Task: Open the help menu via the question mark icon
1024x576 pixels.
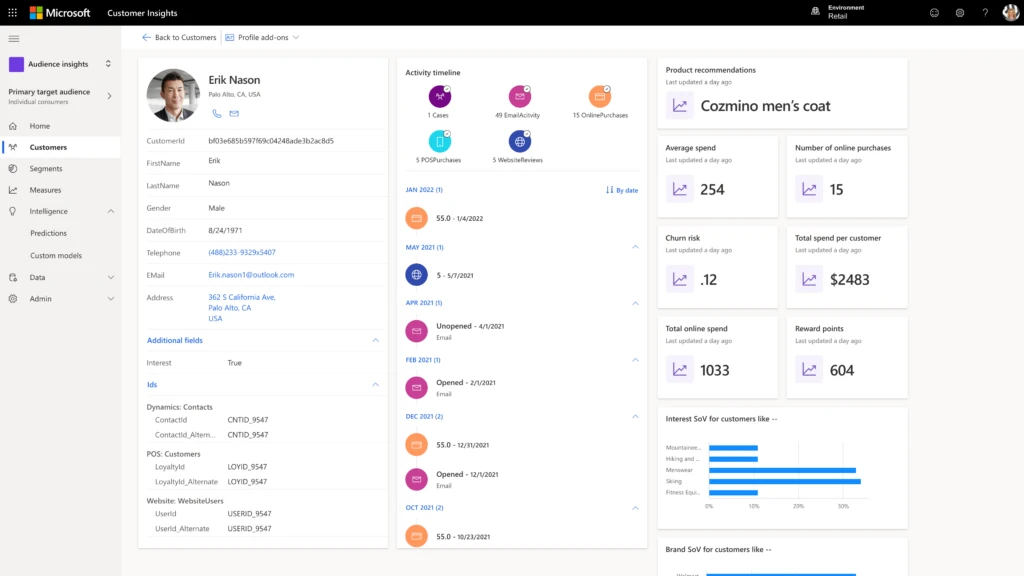Action: point(985,12)
